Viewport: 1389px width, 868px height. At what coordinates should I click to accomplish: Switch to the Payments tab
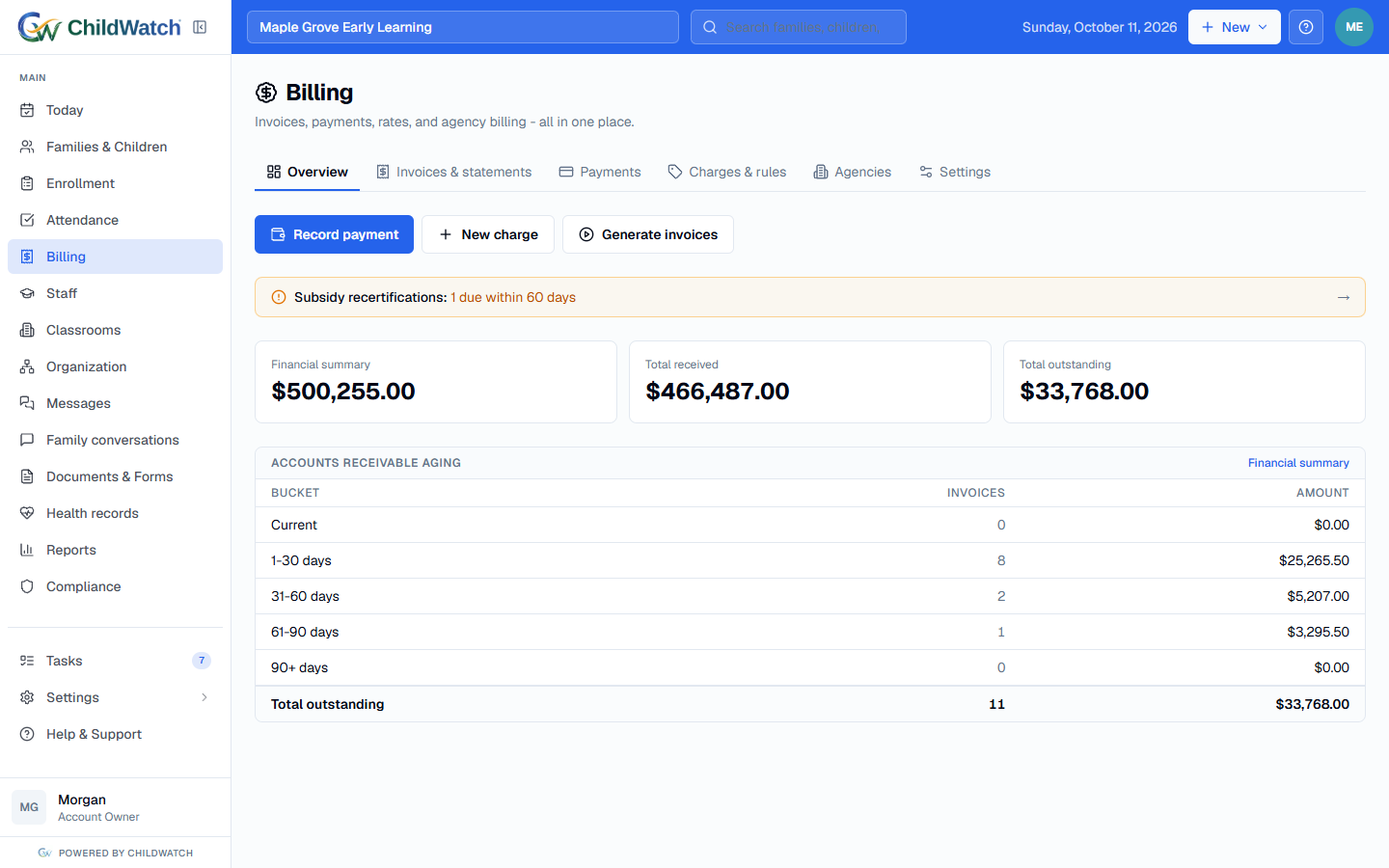point(600,172)
